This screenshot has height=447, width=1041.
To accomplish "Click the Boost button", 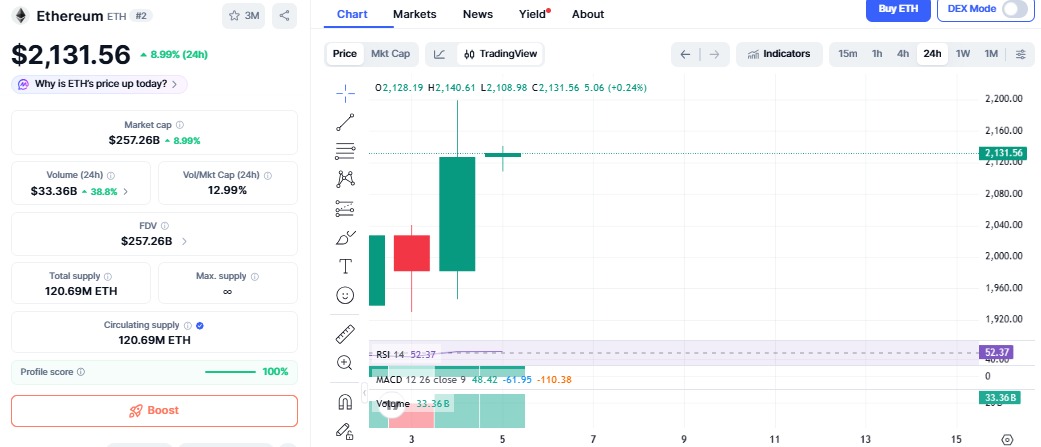I will (x=154, y=410).
